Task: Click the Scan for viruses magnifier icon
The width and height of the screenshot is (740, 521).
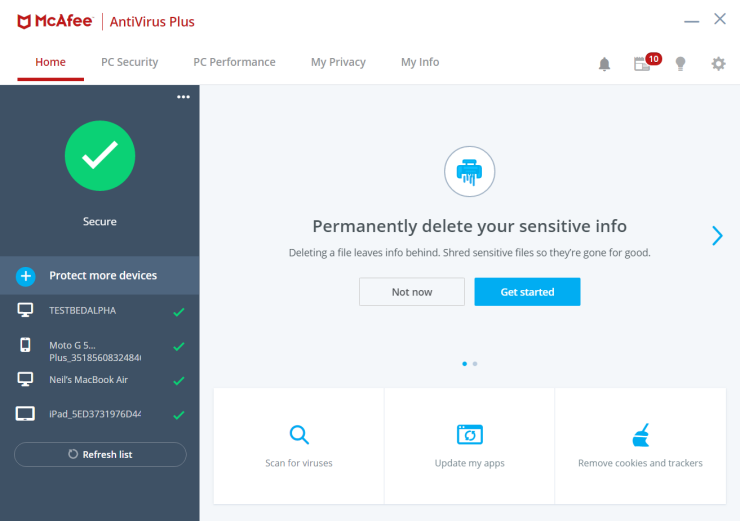Action: click(299, 435)
